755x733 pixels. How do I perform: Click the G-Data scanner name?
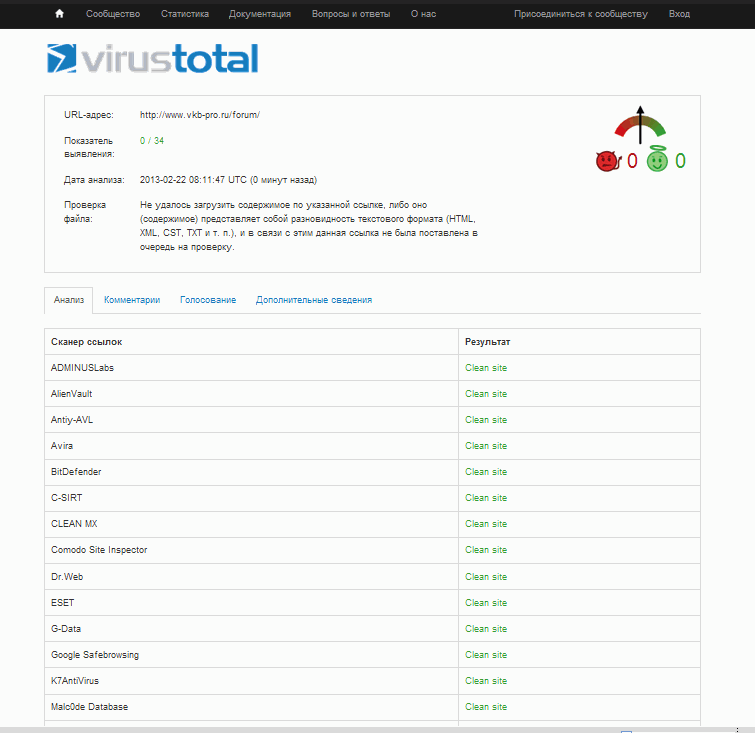pos(66,629)
